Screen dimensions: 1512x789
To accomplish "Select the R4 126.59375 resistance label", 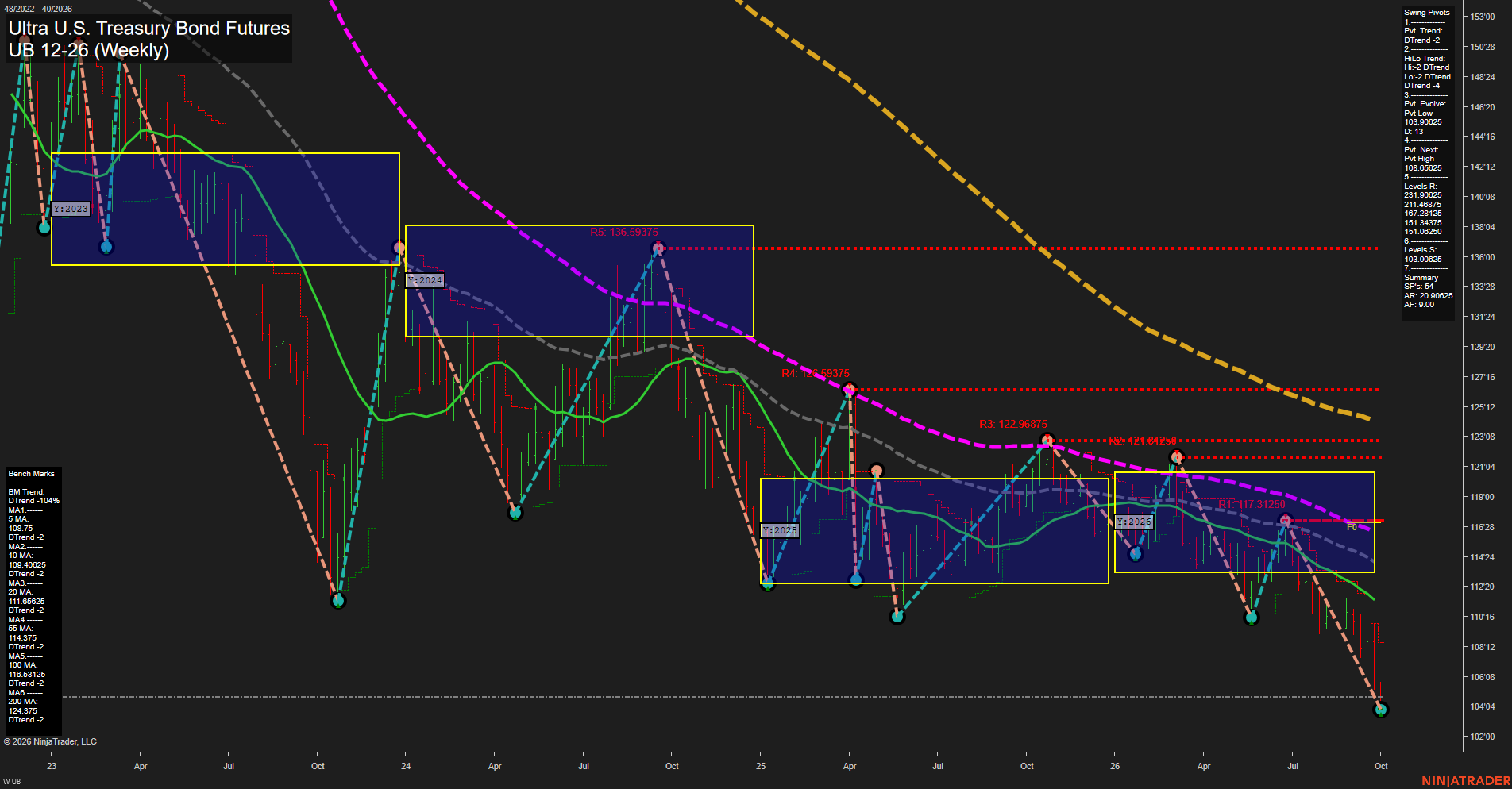I will pyautogui.click(x=816, y=373).
